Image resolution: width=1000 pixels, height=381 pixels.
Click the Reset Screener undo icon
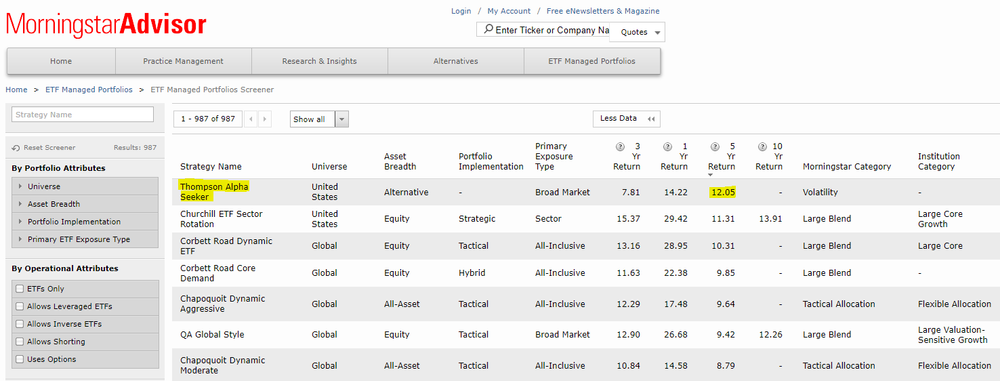(15, 147)
